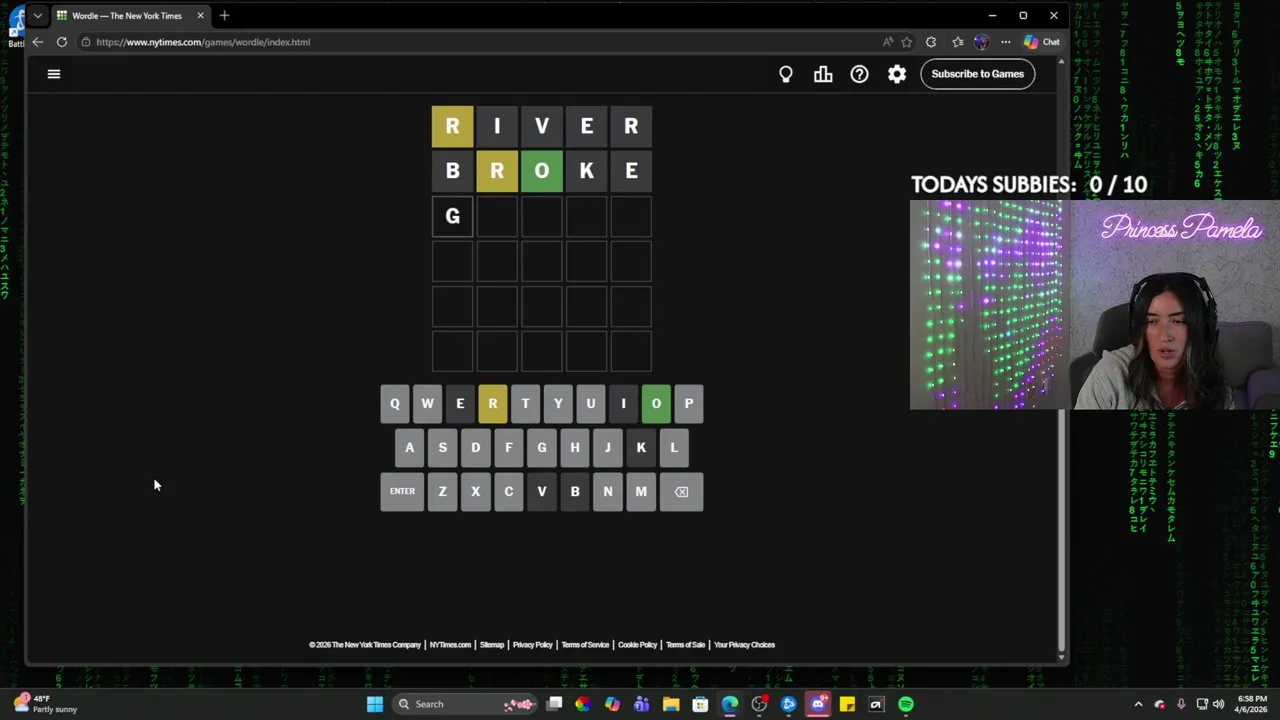Tap the U key on Wordle keyboard

coord(590,404)
